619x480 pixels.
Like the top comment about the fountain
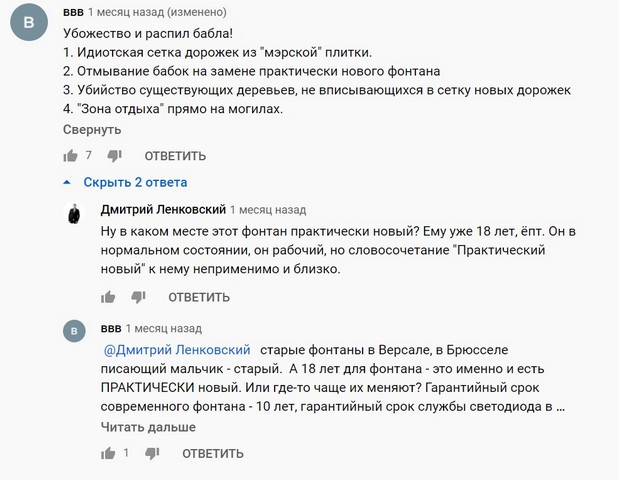click(x=71, y=156)
